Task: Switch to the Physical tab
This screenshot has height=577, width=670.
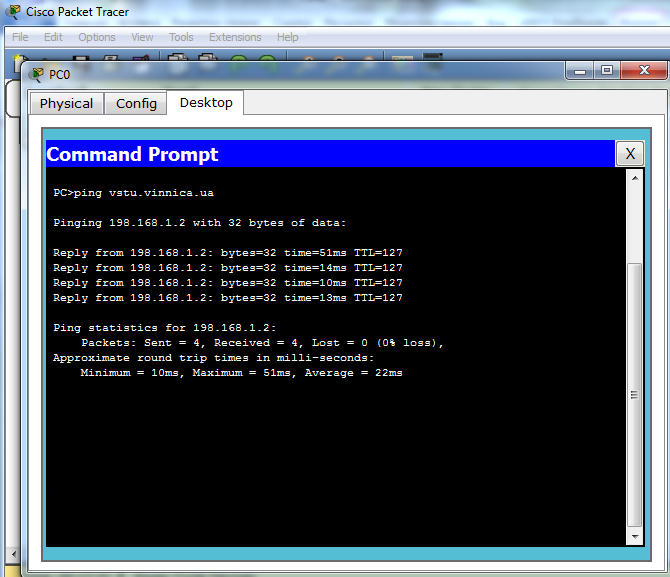Action: tap(66, 104)
